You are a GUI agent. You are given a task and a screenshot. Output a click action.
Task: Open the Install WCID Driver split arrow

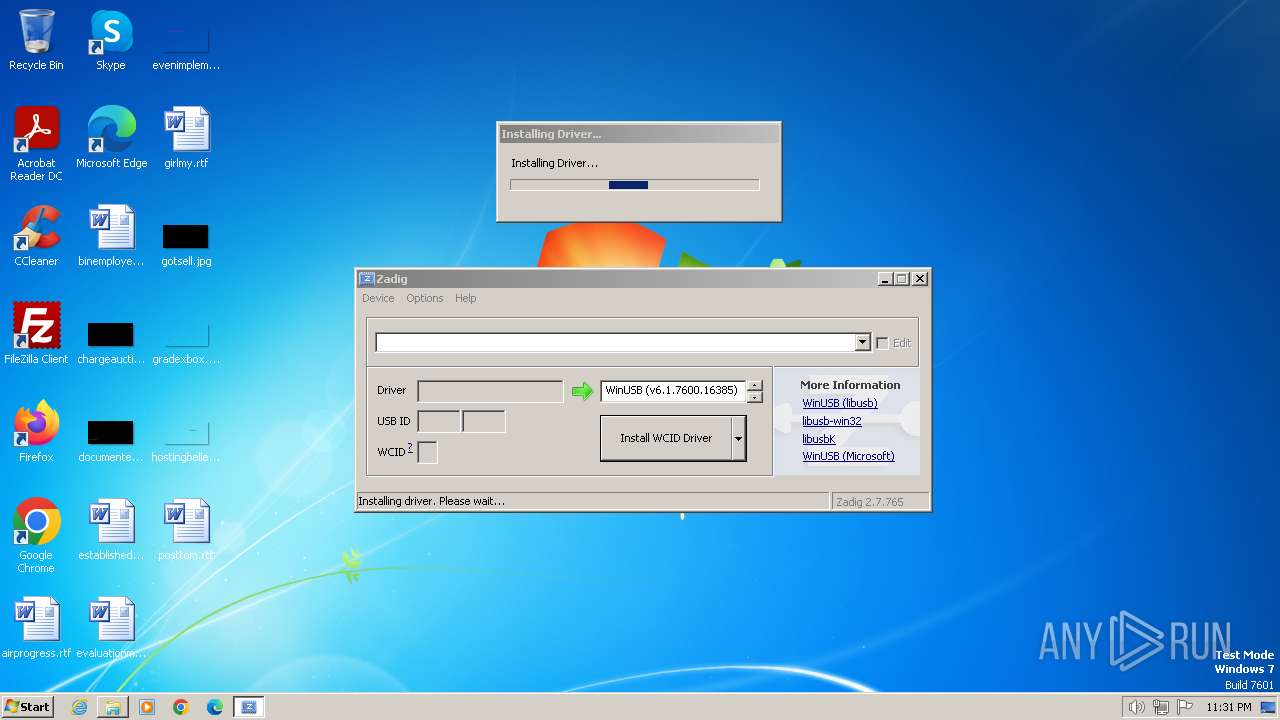[x=738, y=438]
